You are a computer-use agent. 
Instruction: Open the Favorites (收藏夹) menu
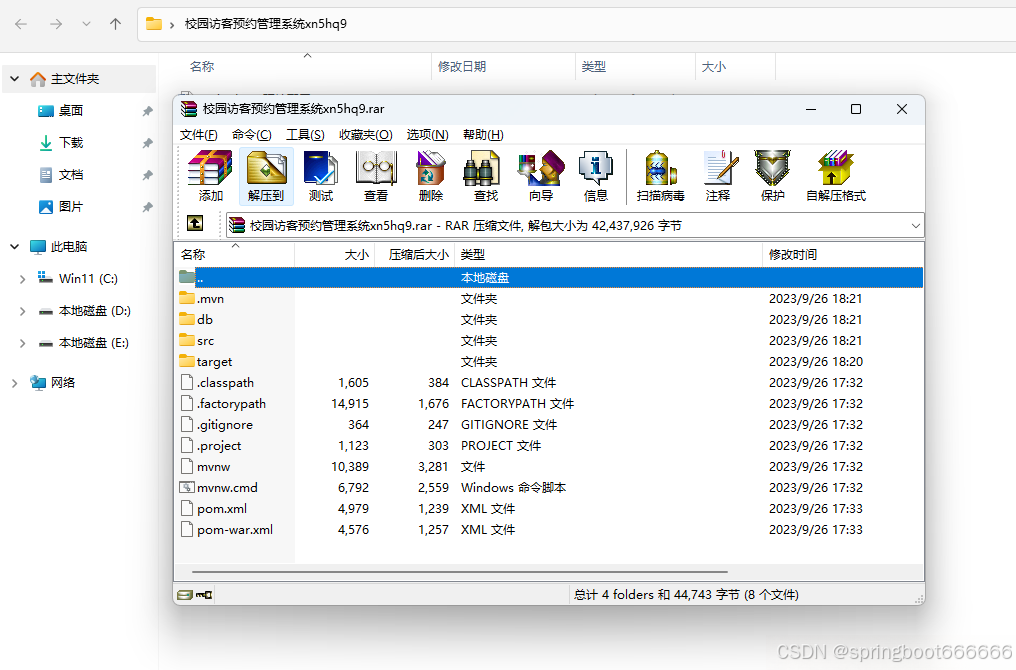coord(365,135)
